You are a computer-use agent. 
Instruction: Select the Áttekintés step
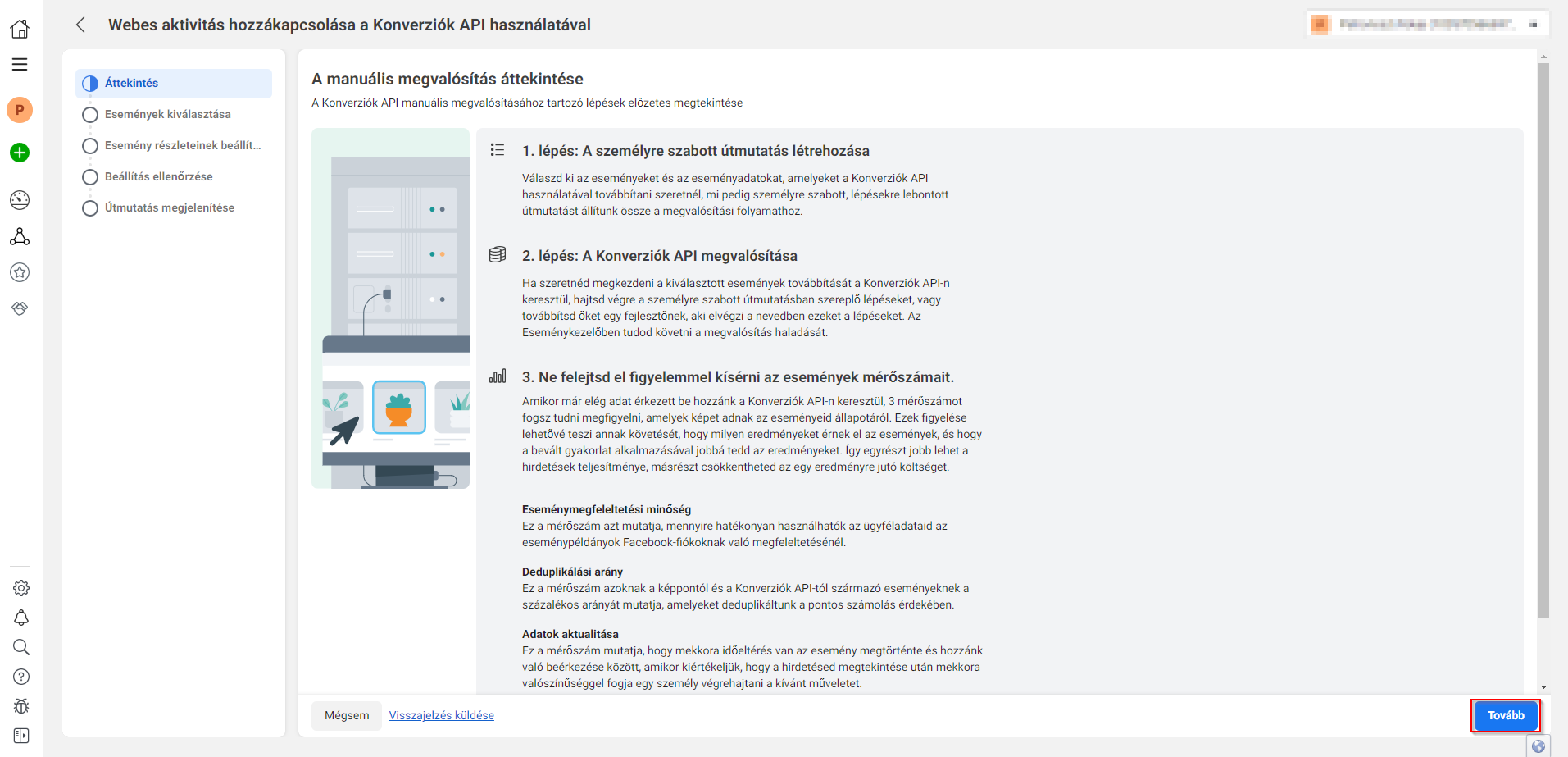pos(131,84)
